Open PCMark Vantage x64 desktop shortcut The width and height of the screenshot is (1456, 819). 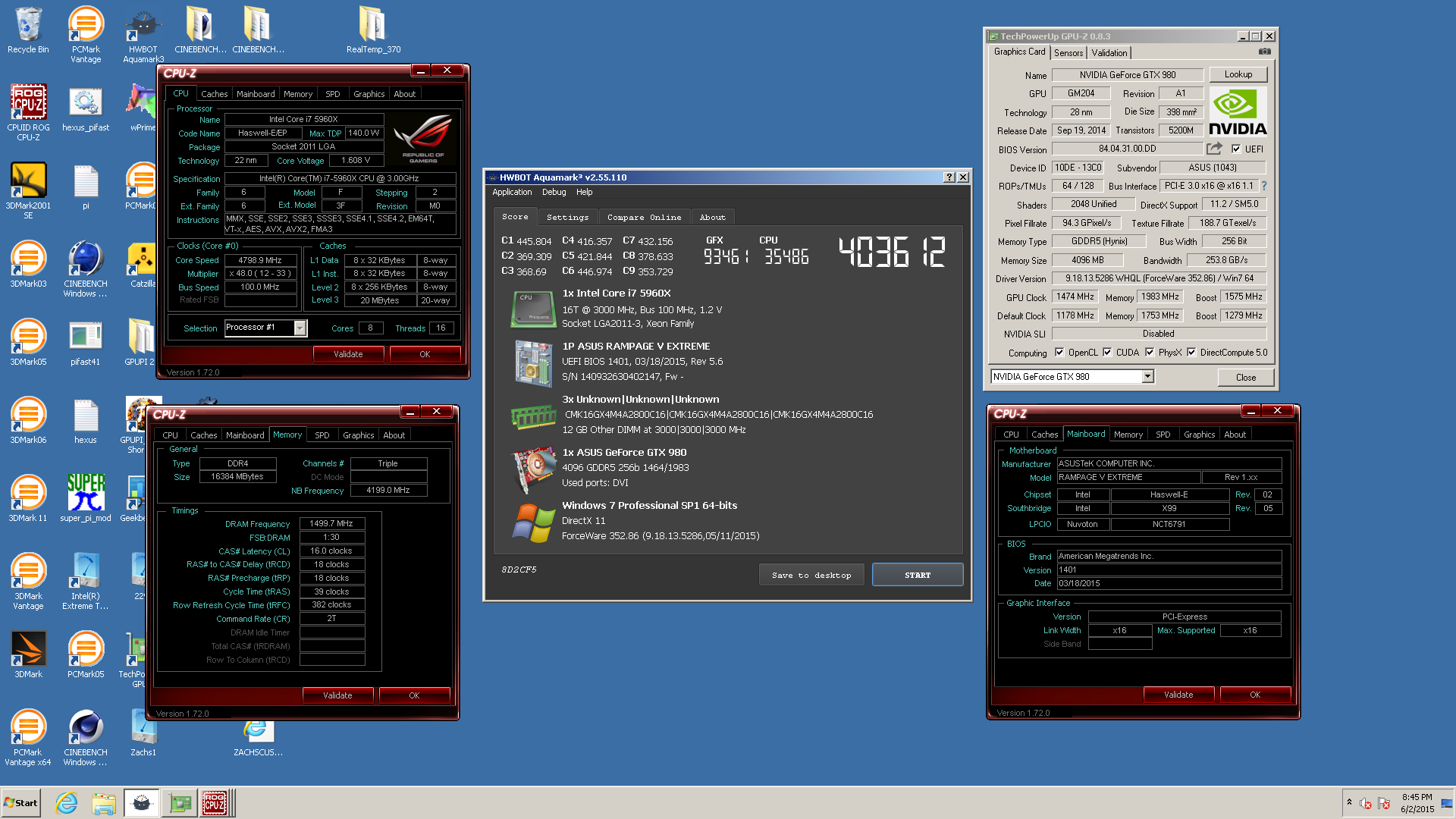28,737
